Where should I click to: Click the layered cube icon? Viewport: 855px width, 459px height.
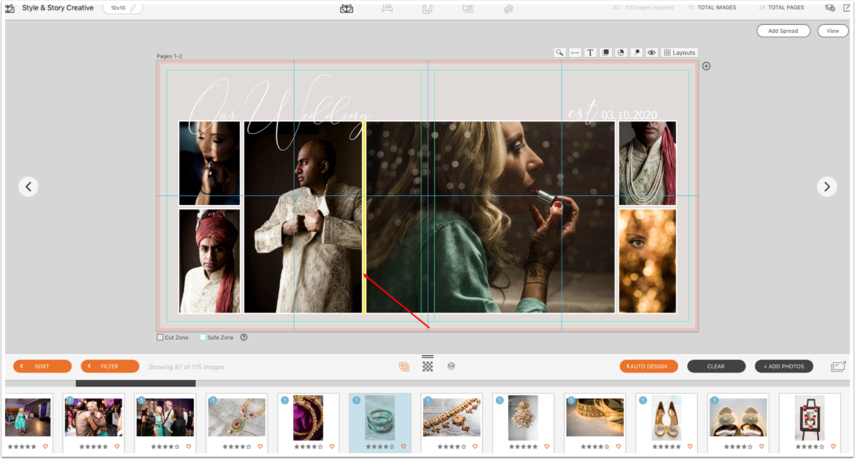[451, 366]
